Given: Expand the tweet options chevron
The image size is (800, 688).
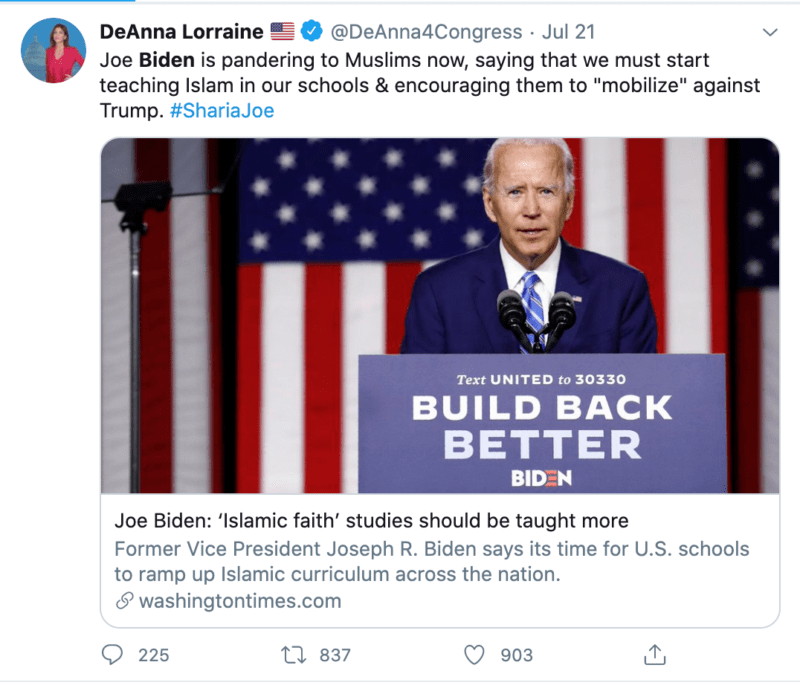Looking at the screenshot, I should 769,33.
